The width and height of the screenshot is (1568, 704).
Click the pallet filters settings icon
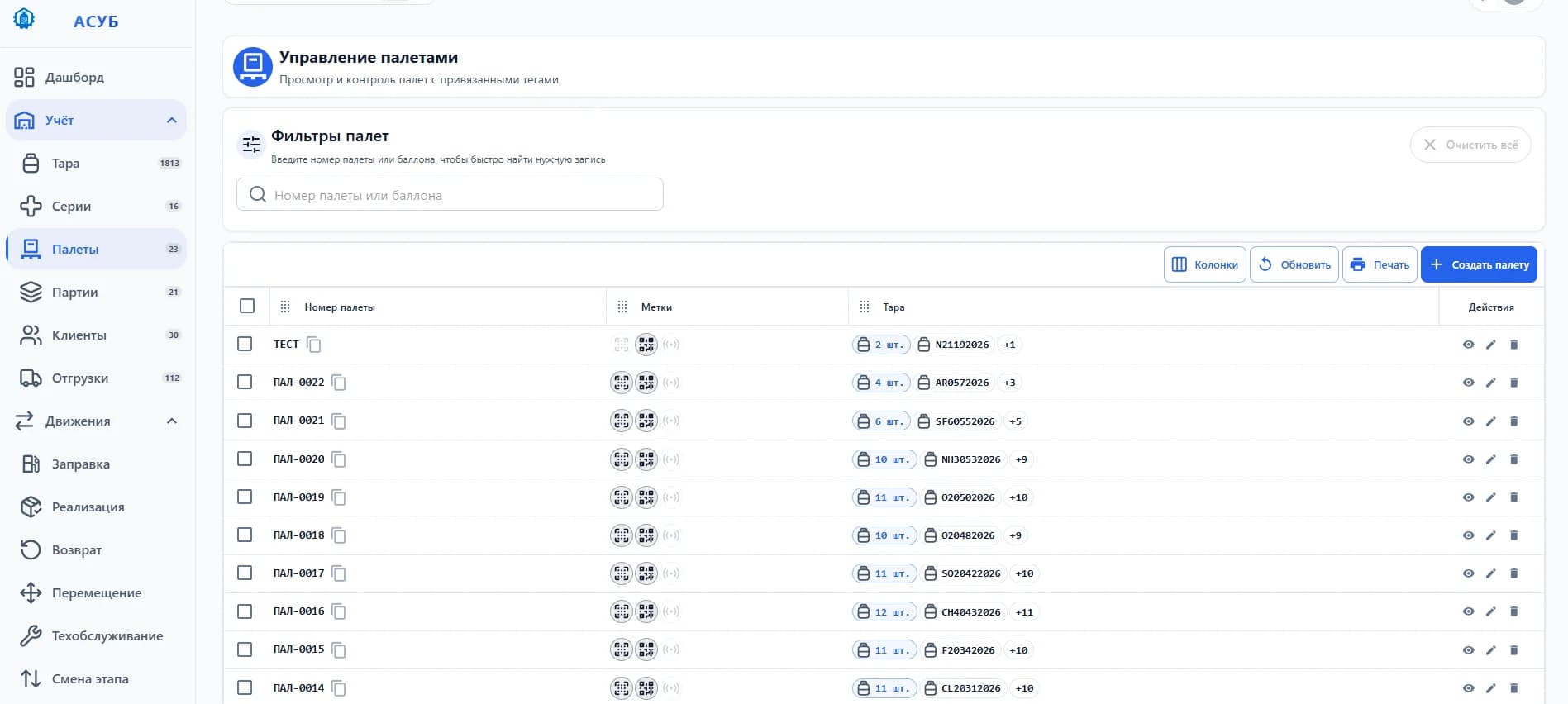(251, 145)
